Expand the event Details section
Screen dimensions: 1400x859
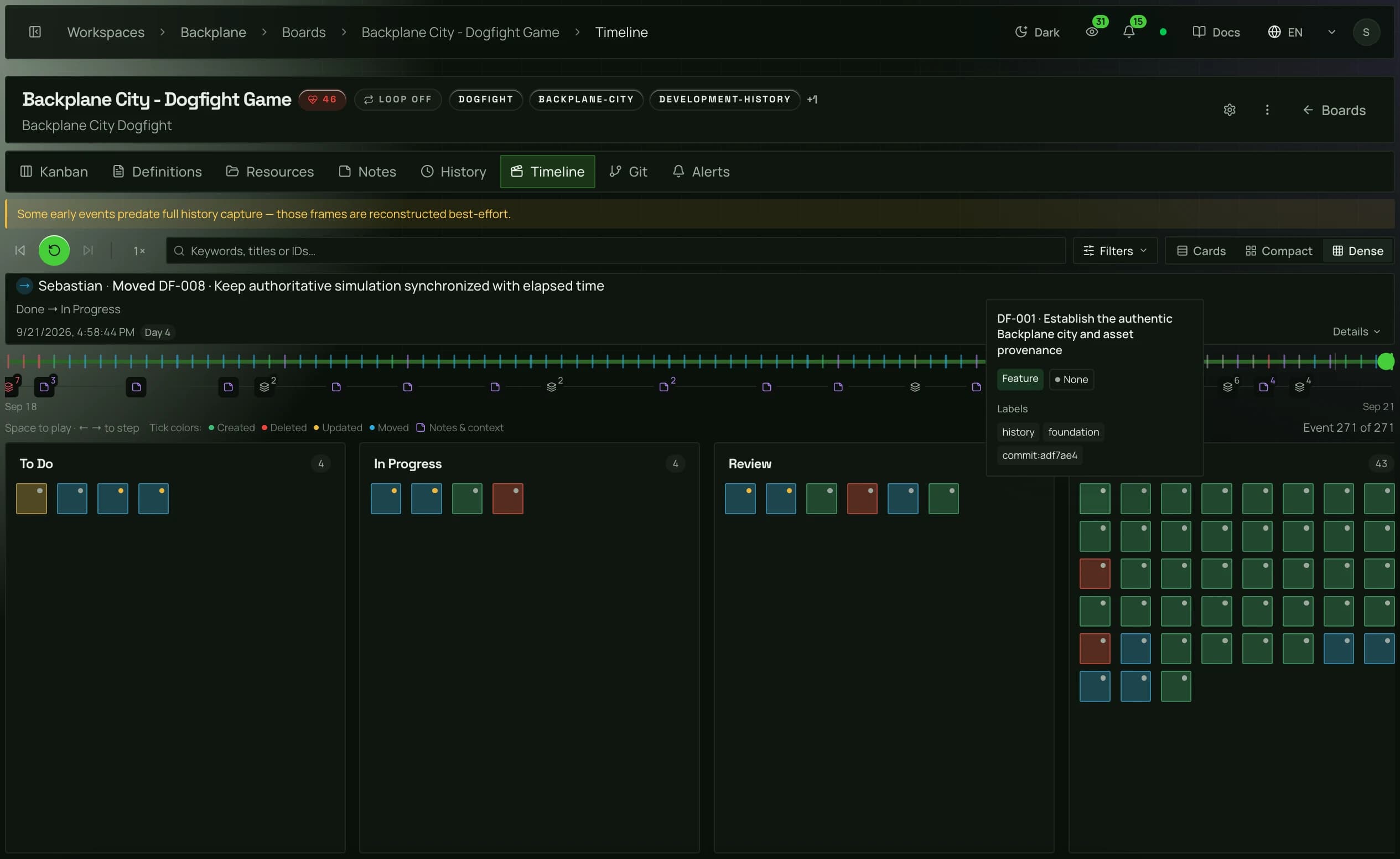click(1356, 331)
